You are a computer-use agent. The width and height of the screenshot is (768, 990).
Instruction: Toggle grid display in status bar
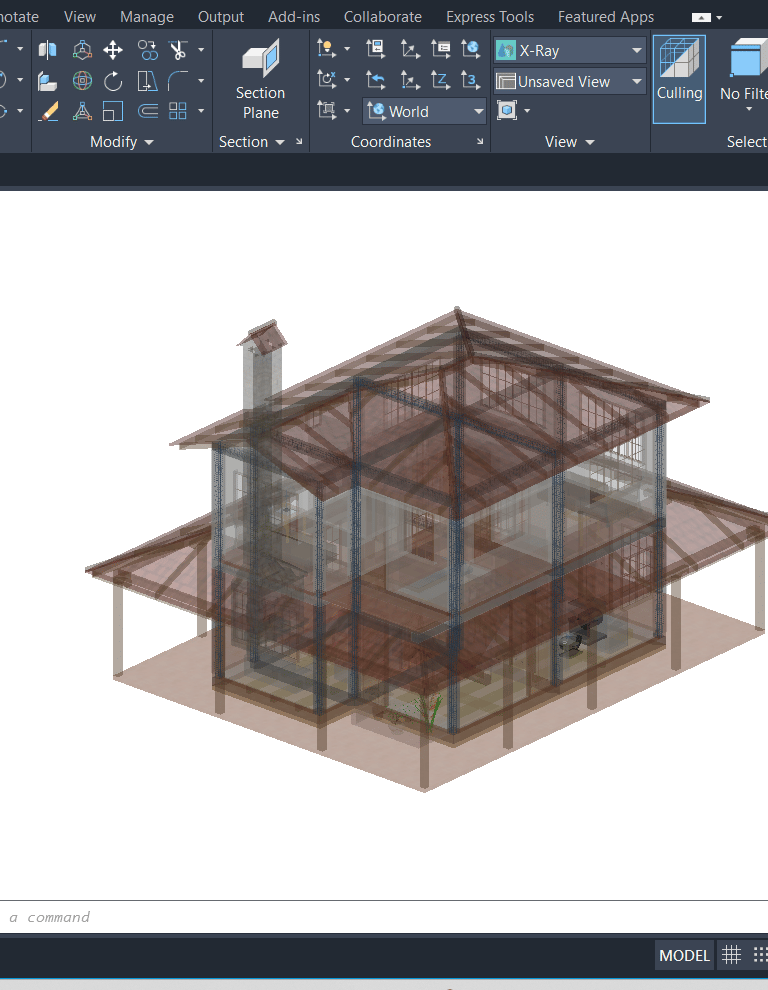point(731,955)
